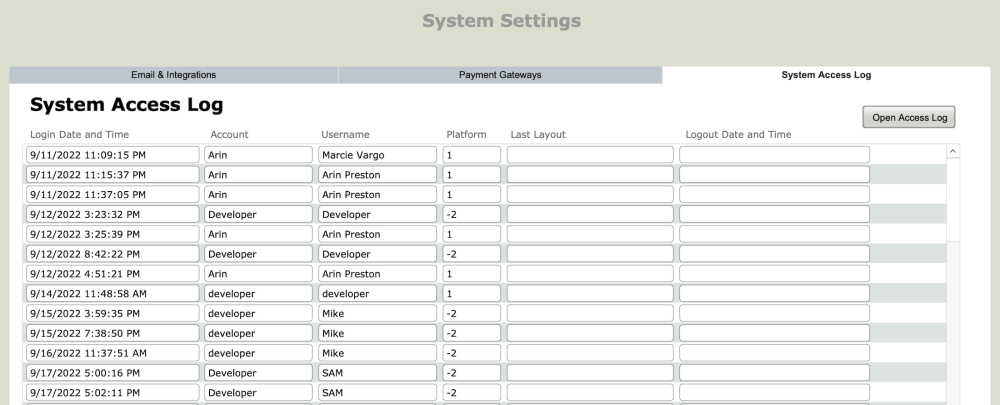Click Platform field in 9/11/2022 11:15:37 PM row
Screen dimensions: 1000x405
tap(471, 175)
